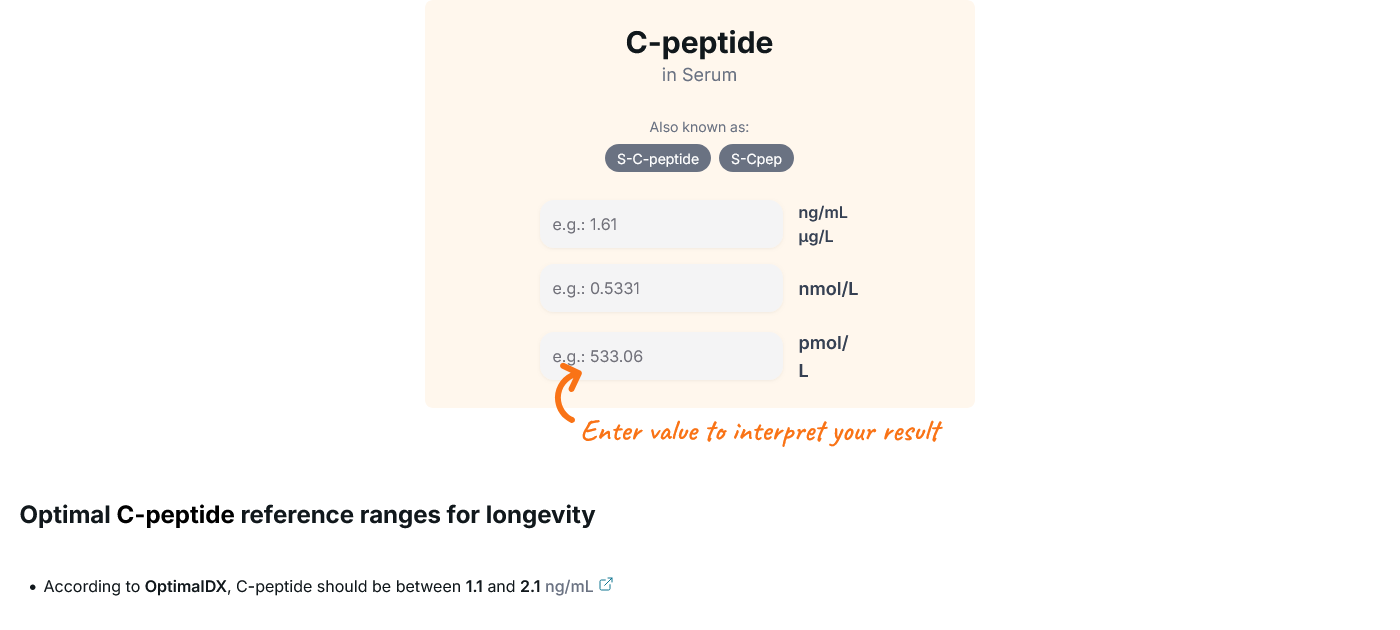Click the C-peptide card title
This screenshot has height=630, width=1400.
[699, 43]
